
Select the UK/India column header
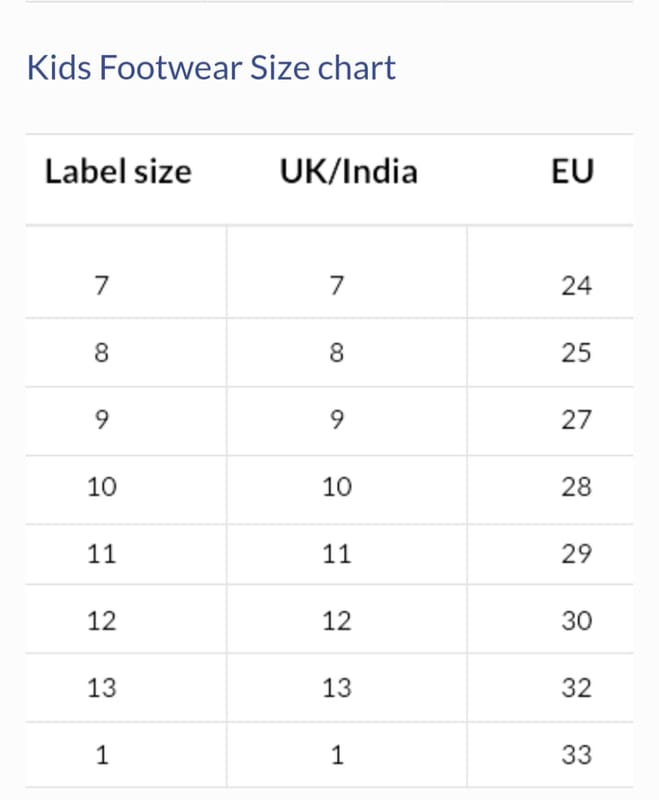coord(348,172)
